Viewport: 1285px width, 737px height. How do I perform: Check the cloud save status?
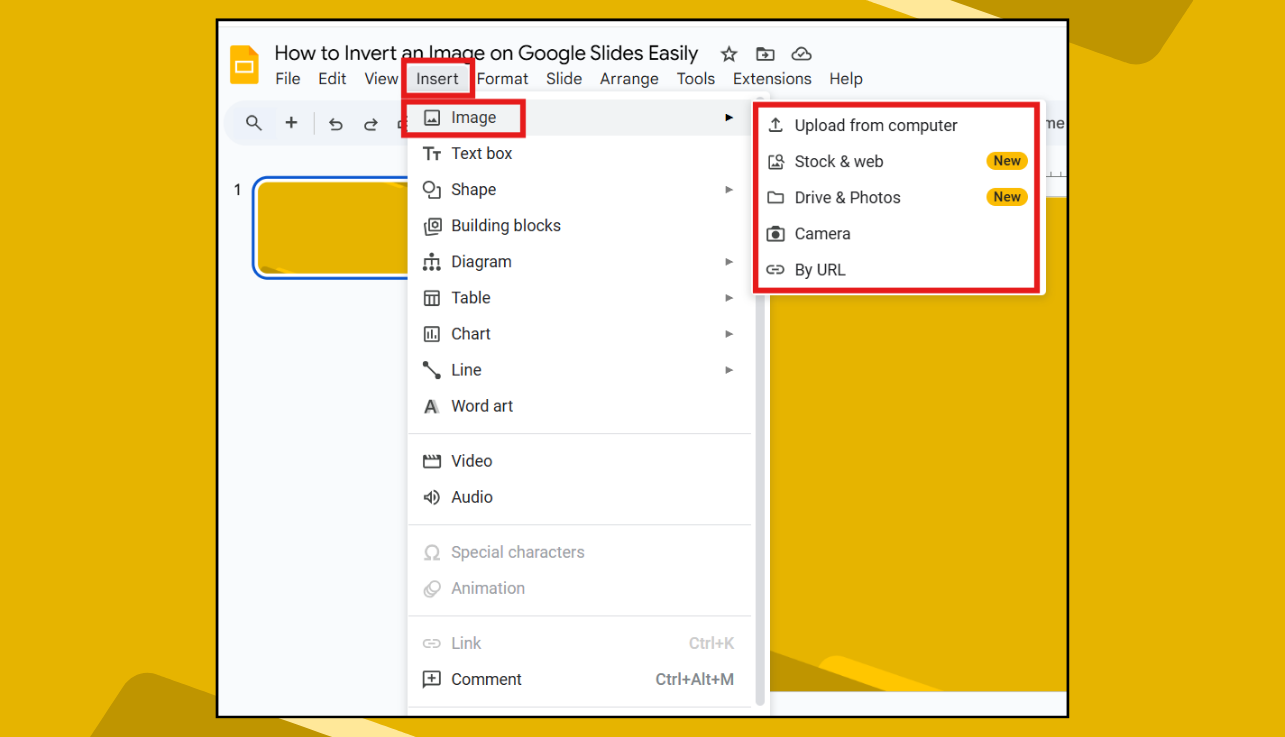801,54
